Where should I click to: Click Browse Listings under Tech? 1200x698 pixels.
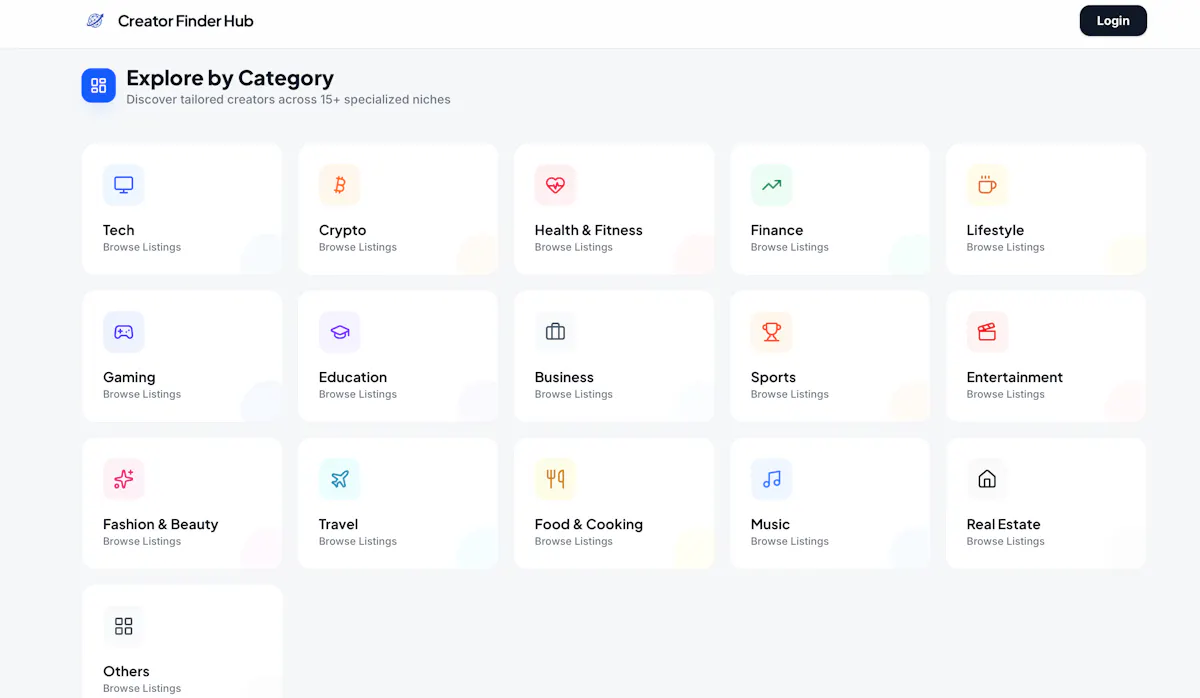(x=142, y=247)
